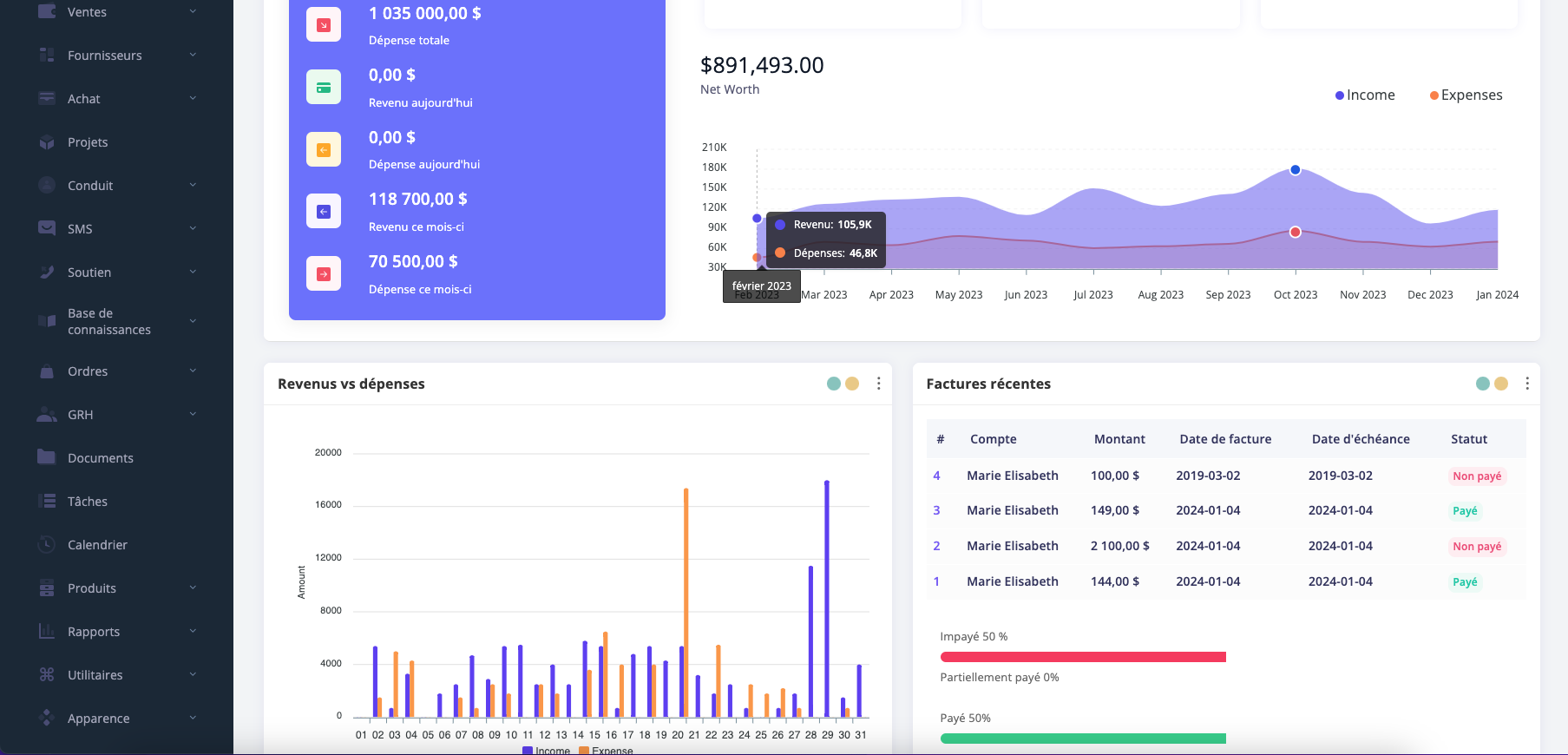Click green dot on Revenus vs dépenses card
Viewport: 1568px width, 755px height.
click(x=834, y=384)
